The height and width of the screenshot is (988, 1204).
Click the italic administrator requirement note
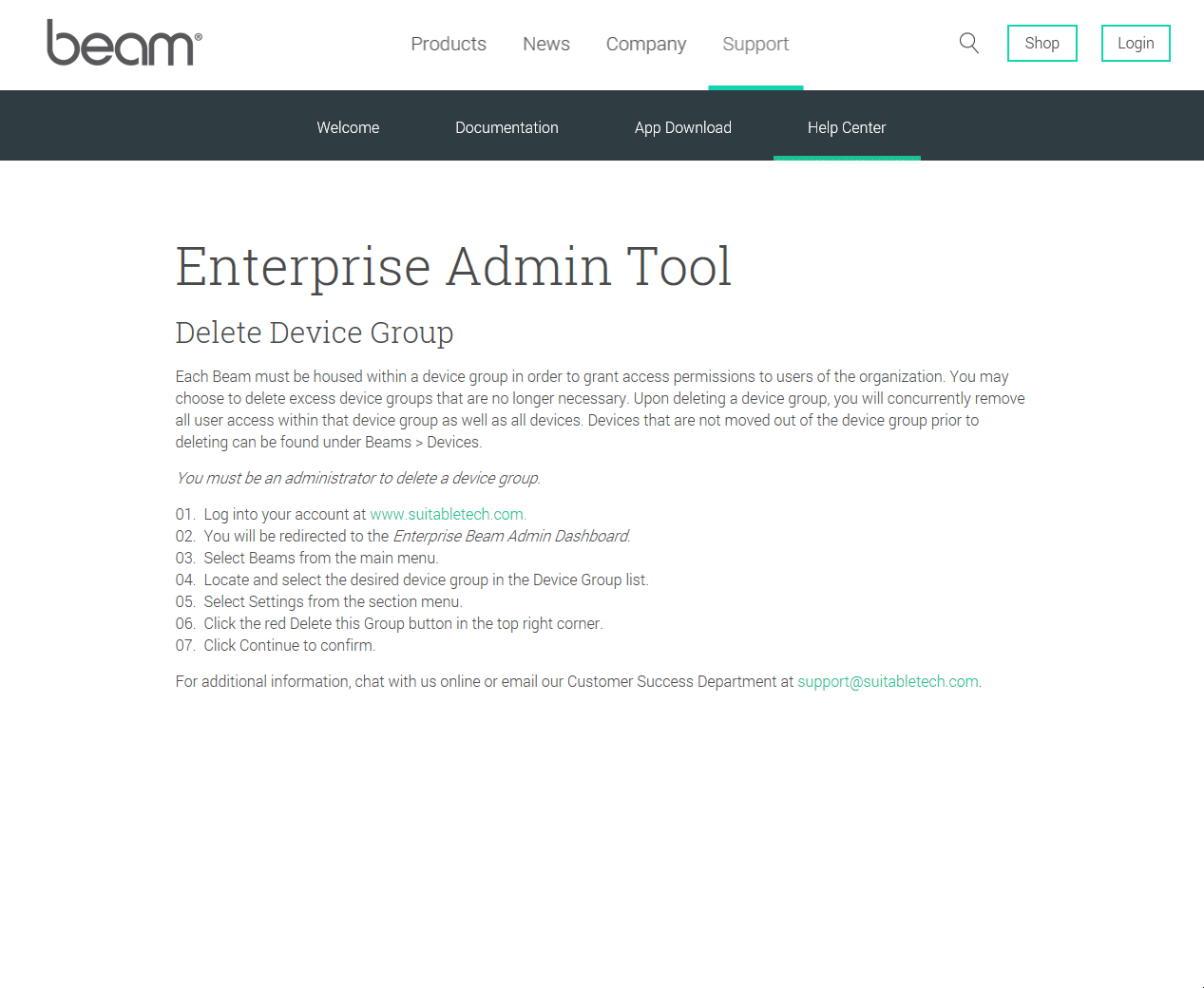pyautogui.click(x=358, y=478)
